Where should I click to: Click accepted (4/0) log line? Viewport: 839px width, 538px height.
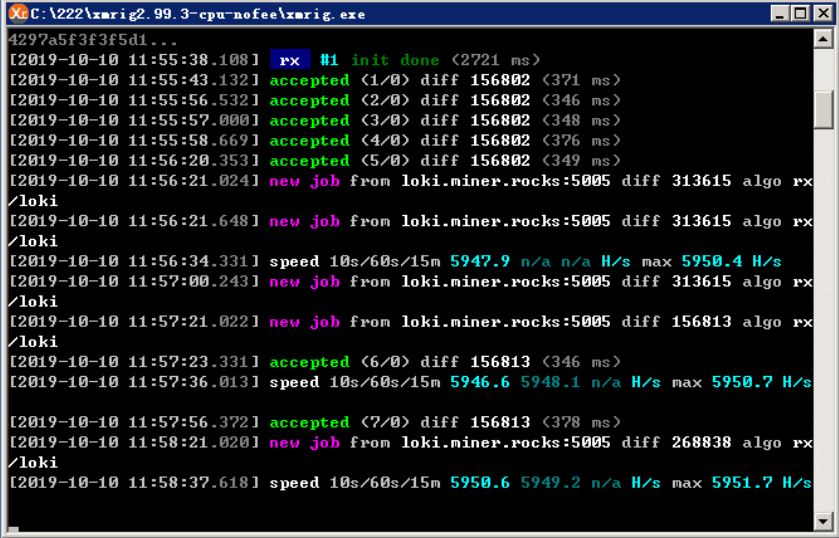(315, 140)
